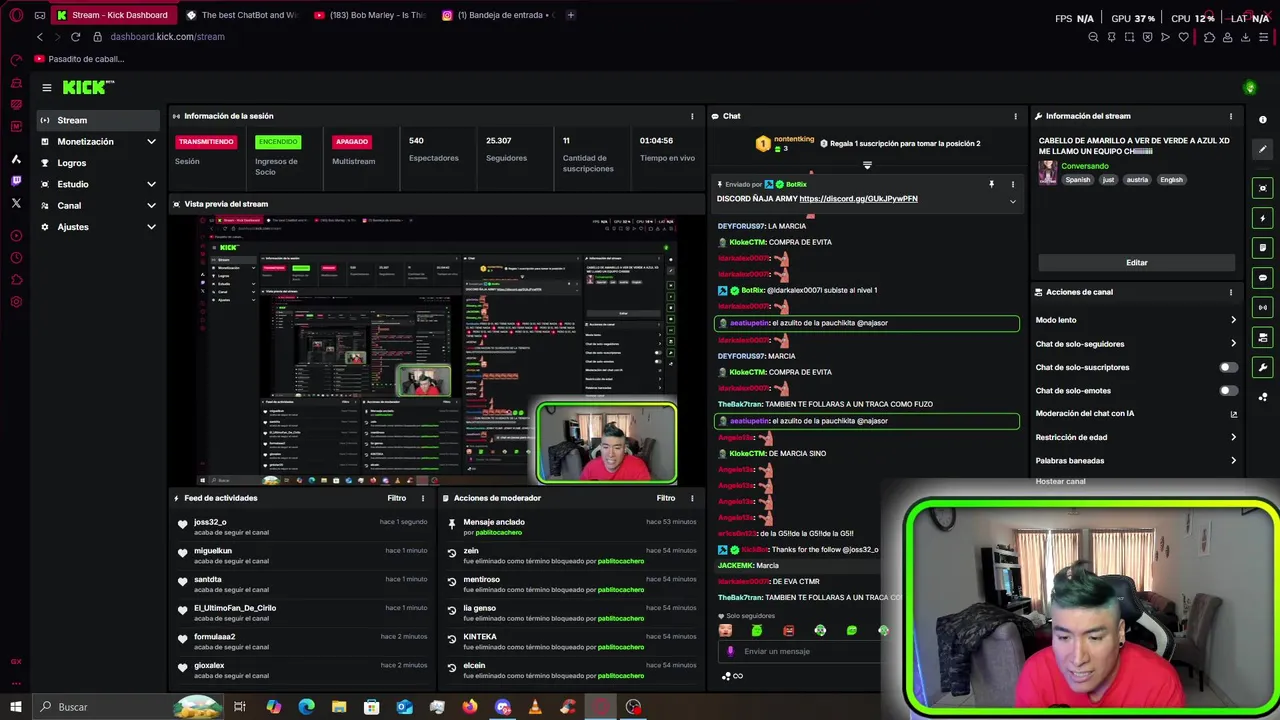Toggle Chat de solo-suscriptores switch
Screen dimensions: 1280x720
[x=1228, y=367]
